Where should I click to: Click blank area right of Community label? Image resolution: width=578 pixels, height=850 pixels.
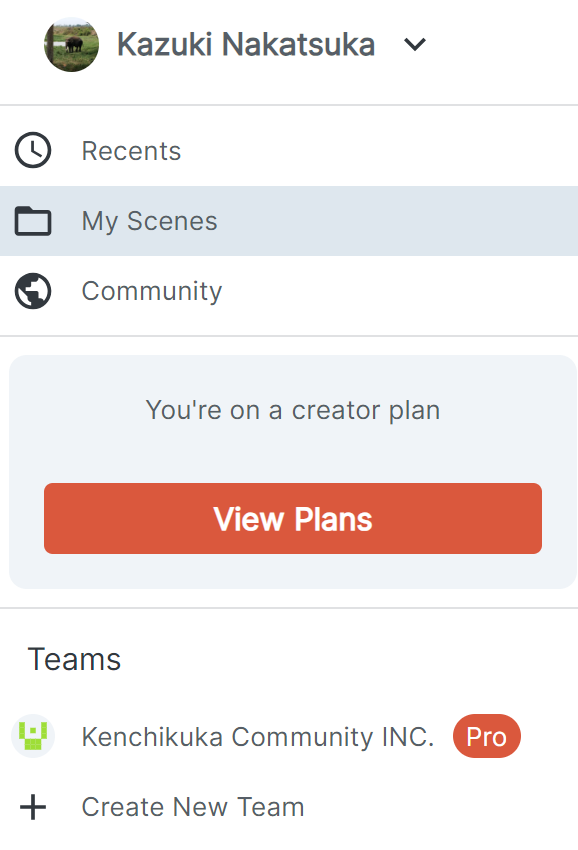399,292
